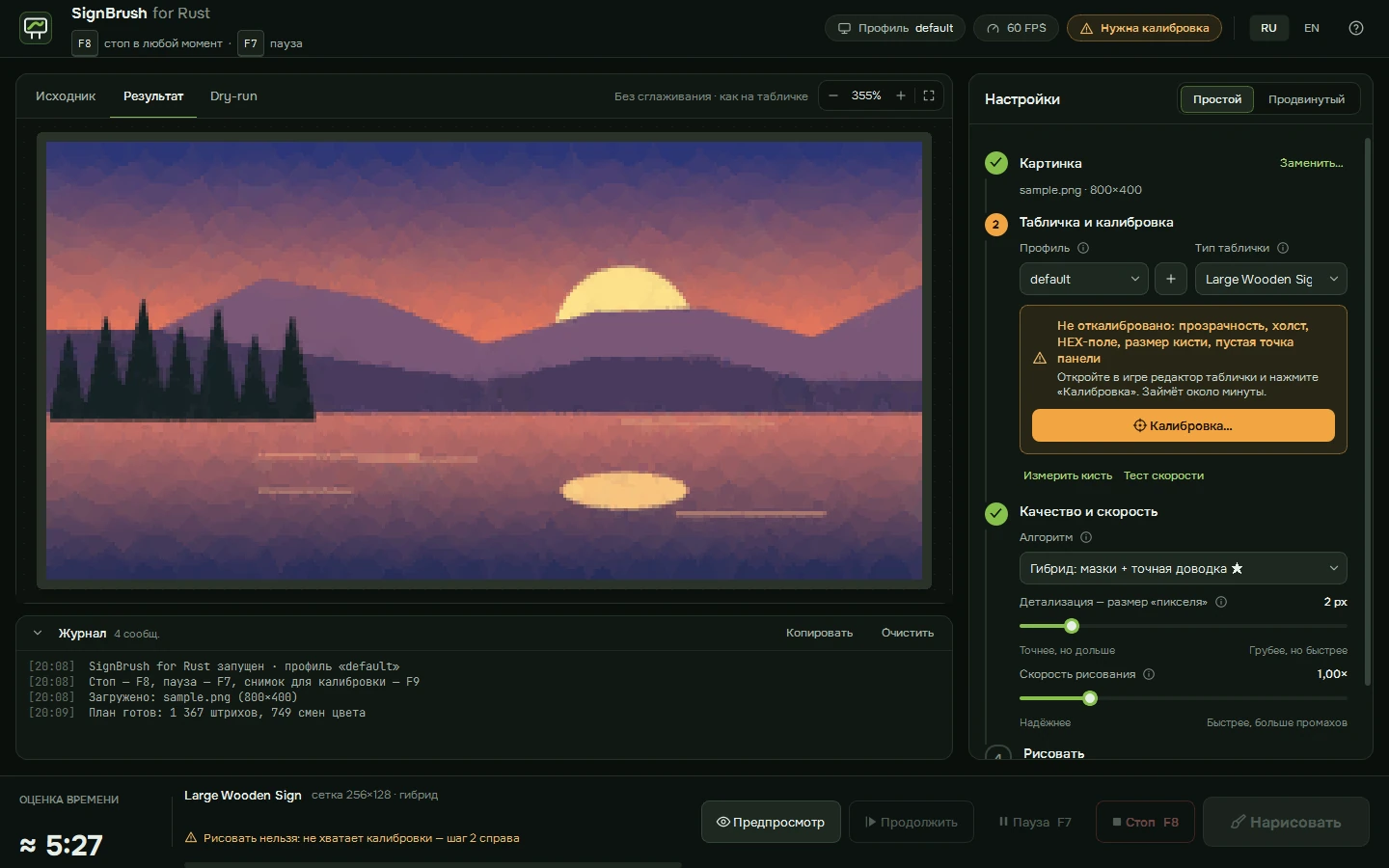Click the zoom in plus icon
Viewport: 1389px width, 868px height.
[x=901, y=95]
